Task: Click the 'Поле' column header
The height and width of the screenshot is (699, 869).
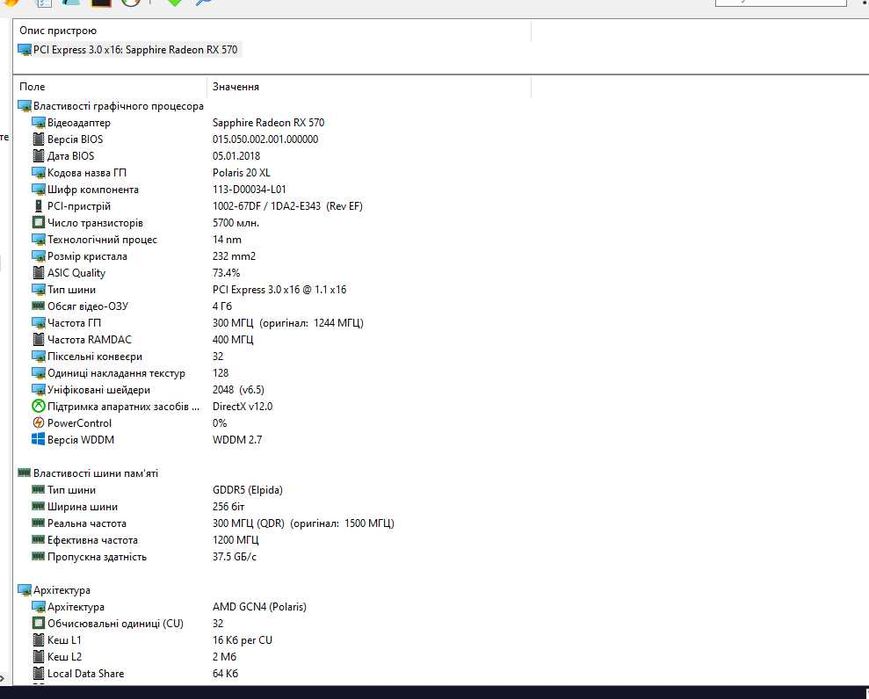Action: [32, 86]
